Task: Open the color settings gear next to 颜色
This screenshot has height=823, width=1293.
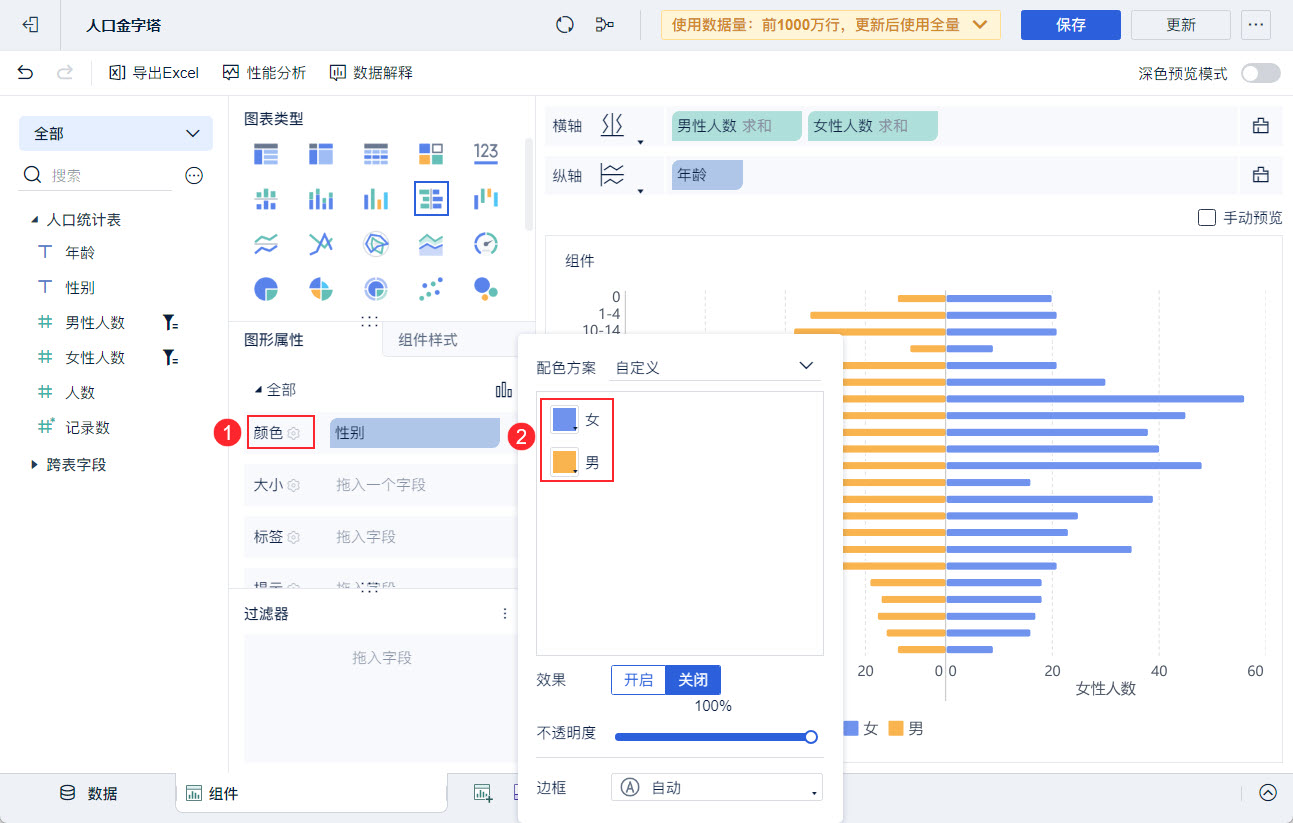Action: coord(294,433)
